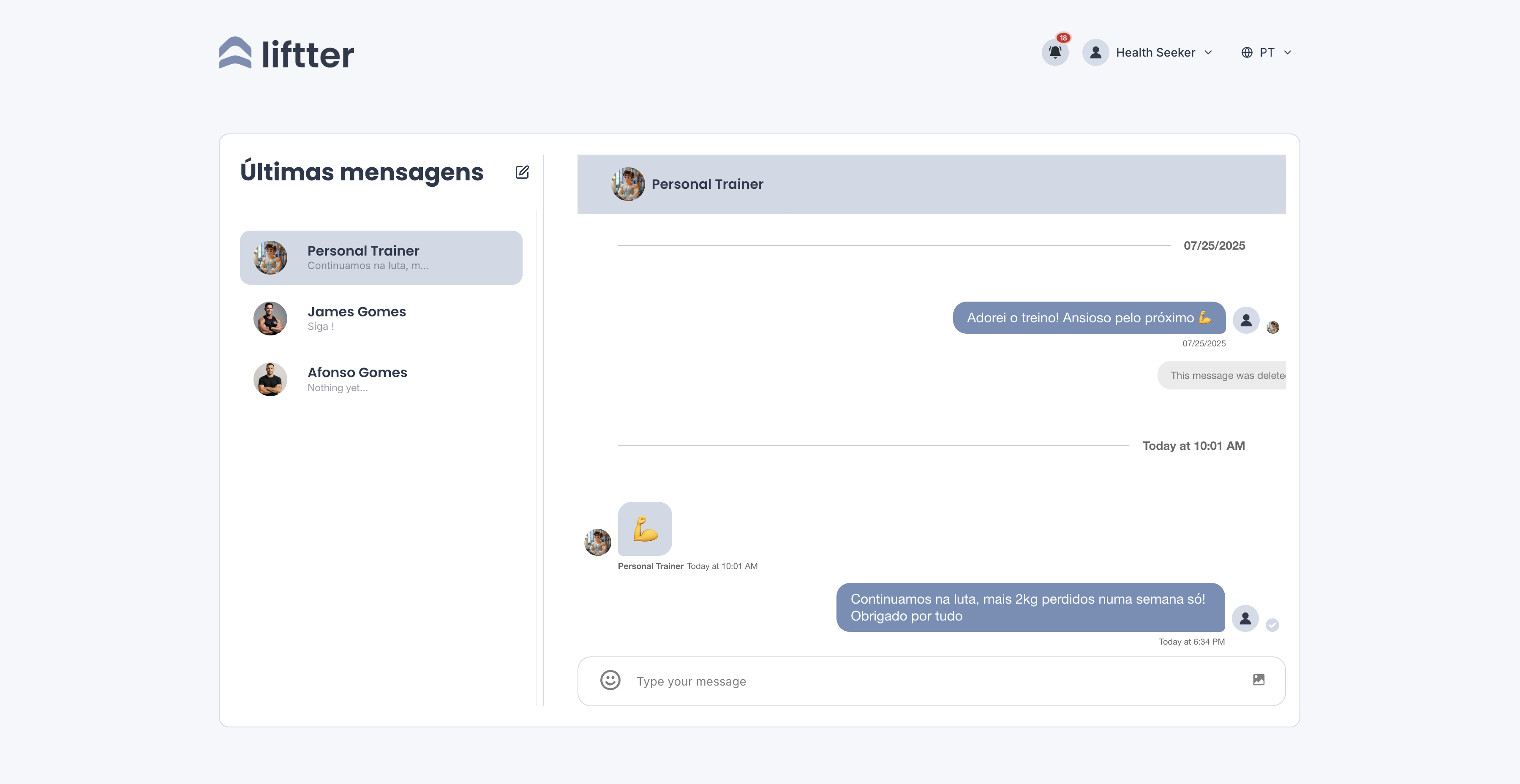The height and width of the screenshot is (784, 1520).
Task: Open the Personal Trainer conversation
Action: tap(381, 257)
